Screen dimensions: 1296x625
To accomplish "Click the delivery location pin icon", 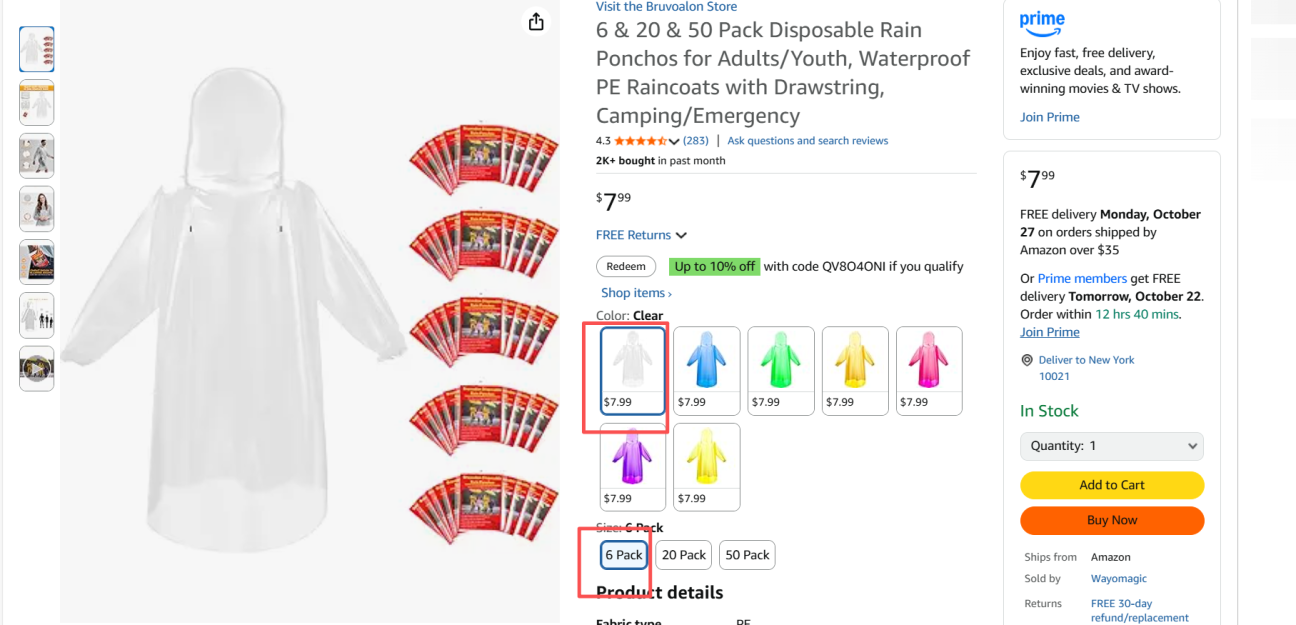I will point(1026,360).
